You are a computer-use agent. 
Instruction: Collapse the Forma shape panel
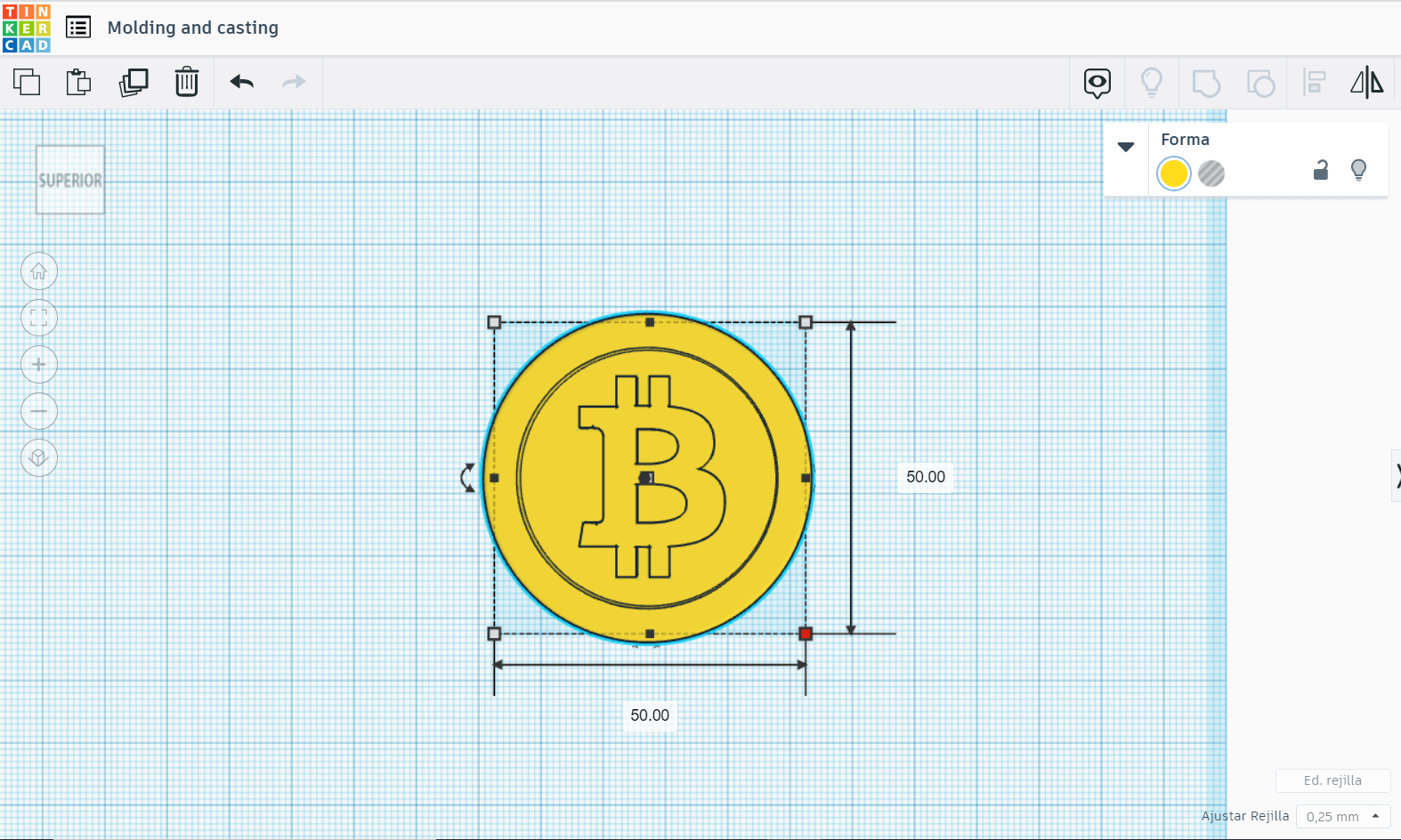click(1126, 147)
